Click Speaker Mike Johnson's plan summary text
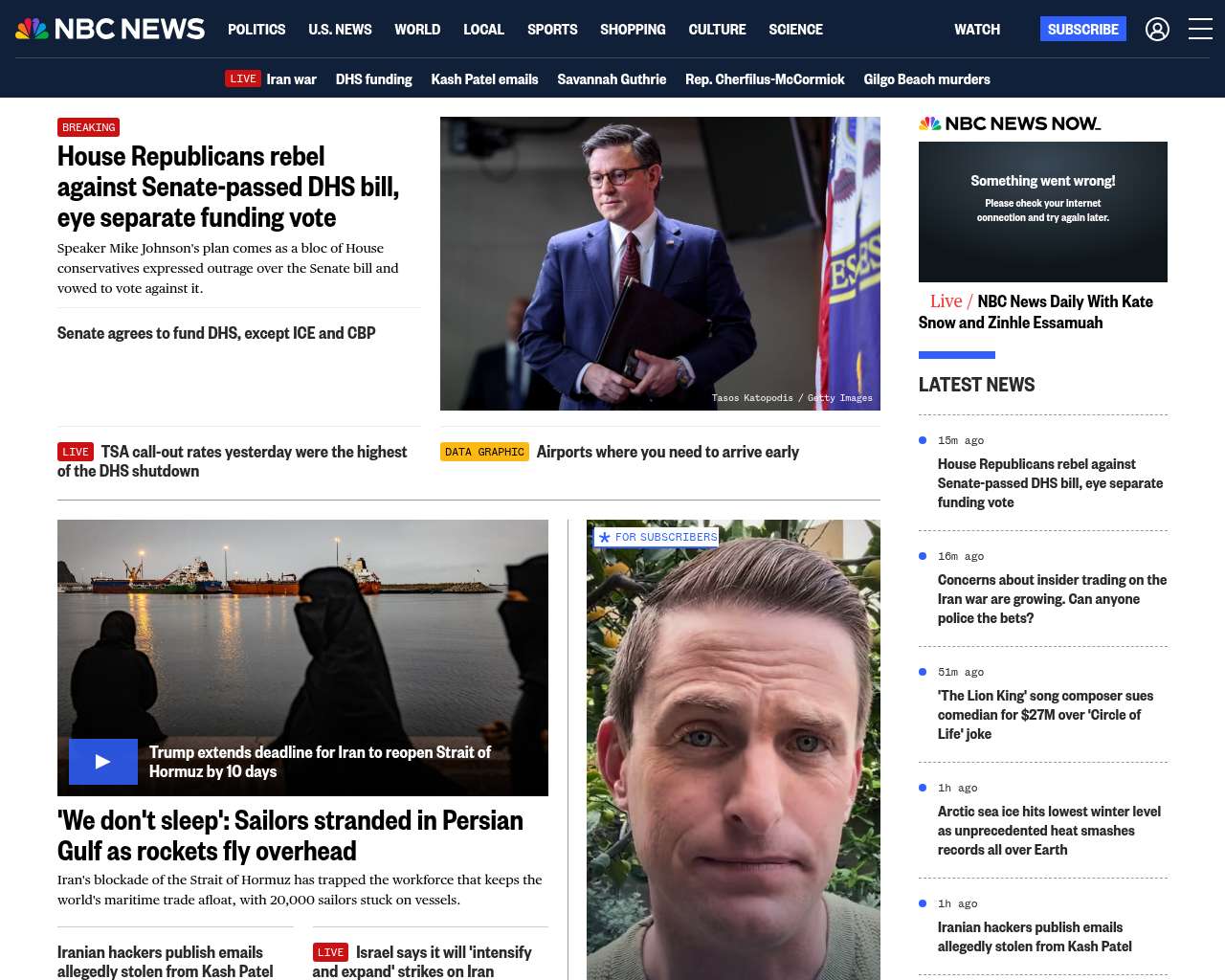This screenshot has width=1225, height=980. point(228,268)
